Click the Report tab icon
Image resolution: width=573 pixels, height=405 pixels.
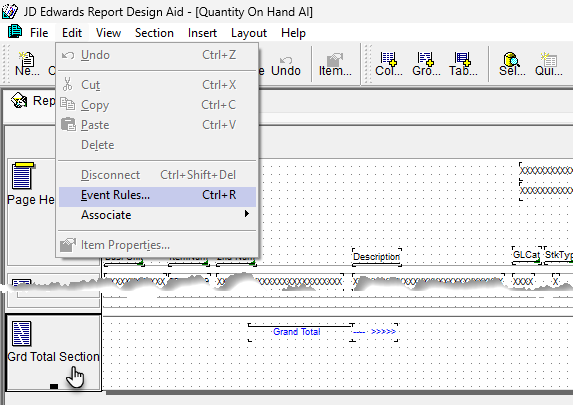19,100
